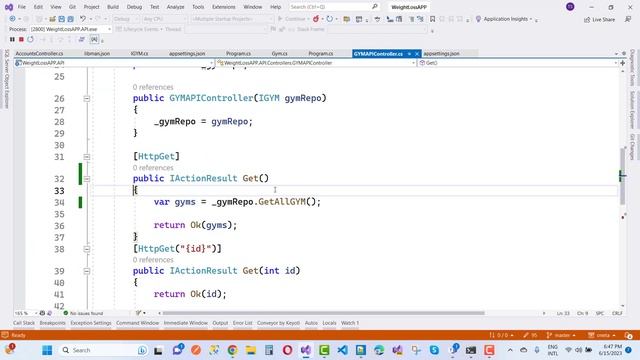Click the Hot Reload flame icon
Screen dimensions: 640x360
click(x=316, y=19)
